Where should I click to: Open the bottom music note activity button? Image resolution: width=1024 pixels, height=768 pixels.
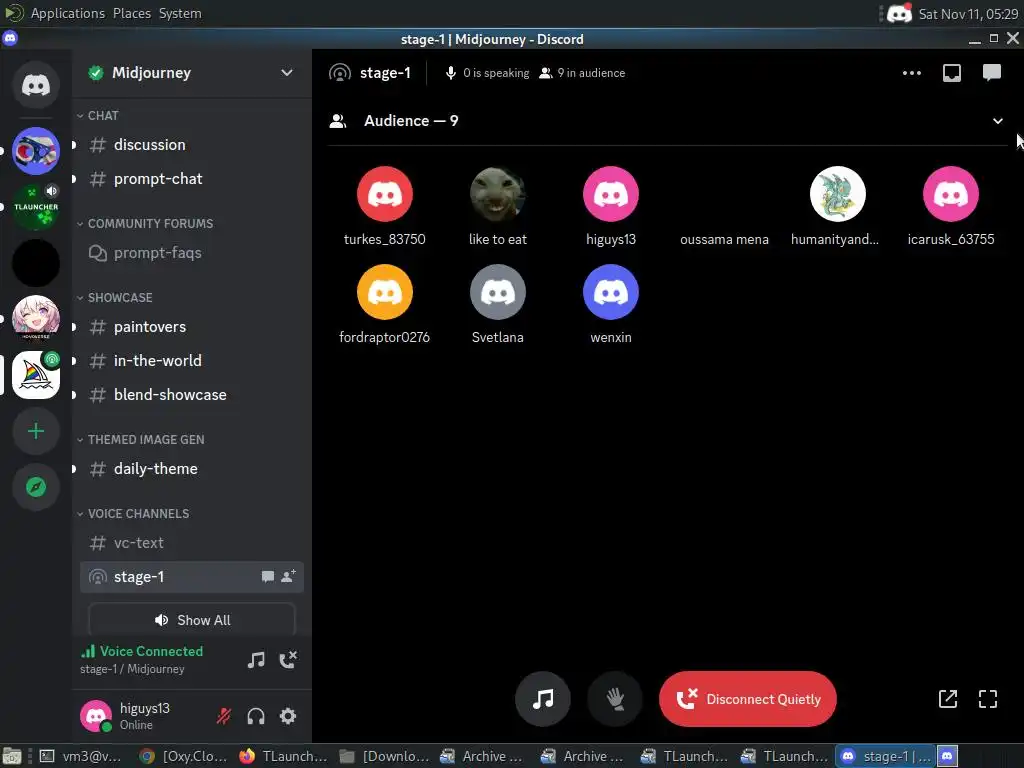543,699
